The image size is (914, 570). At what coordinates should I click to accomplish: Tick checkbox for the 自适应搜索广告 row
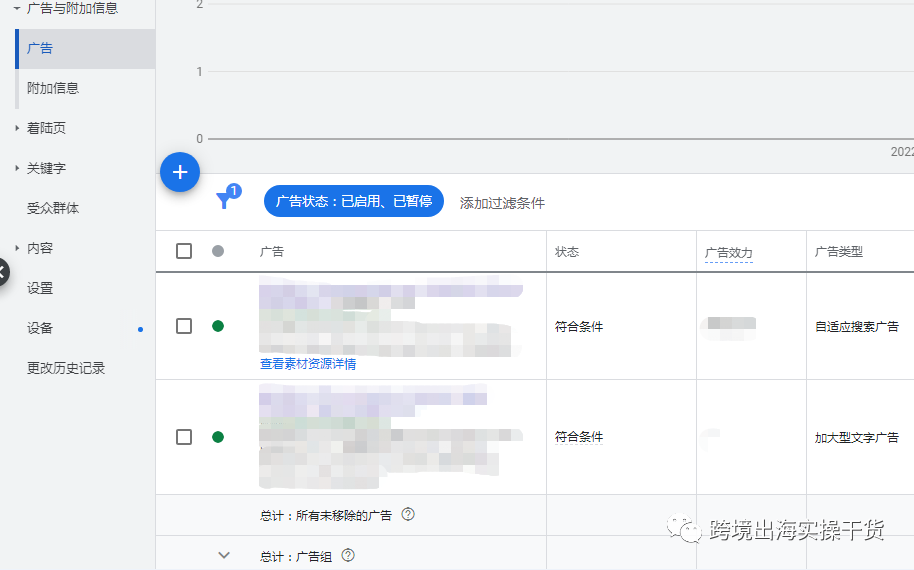pyautogui.click(x=184, y=326)
